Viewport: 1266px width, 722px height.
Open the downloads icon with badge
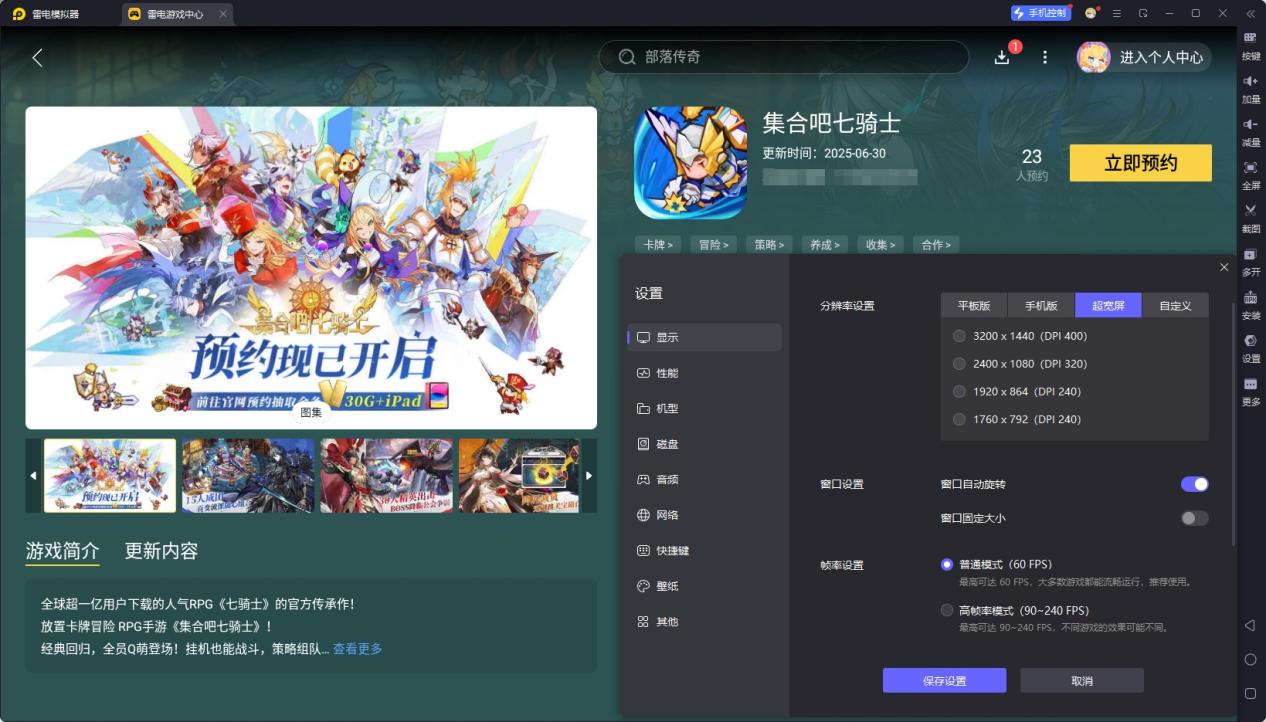[x=1002, y=57]
